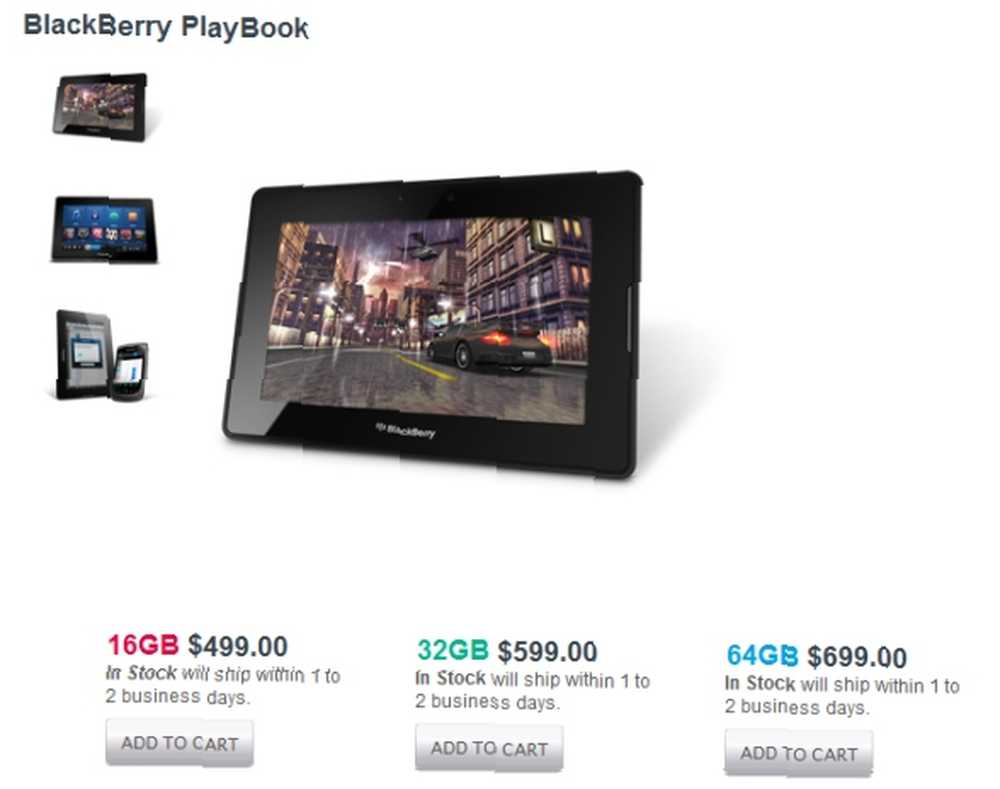Click the main PlayBook product image

[433, 324]
